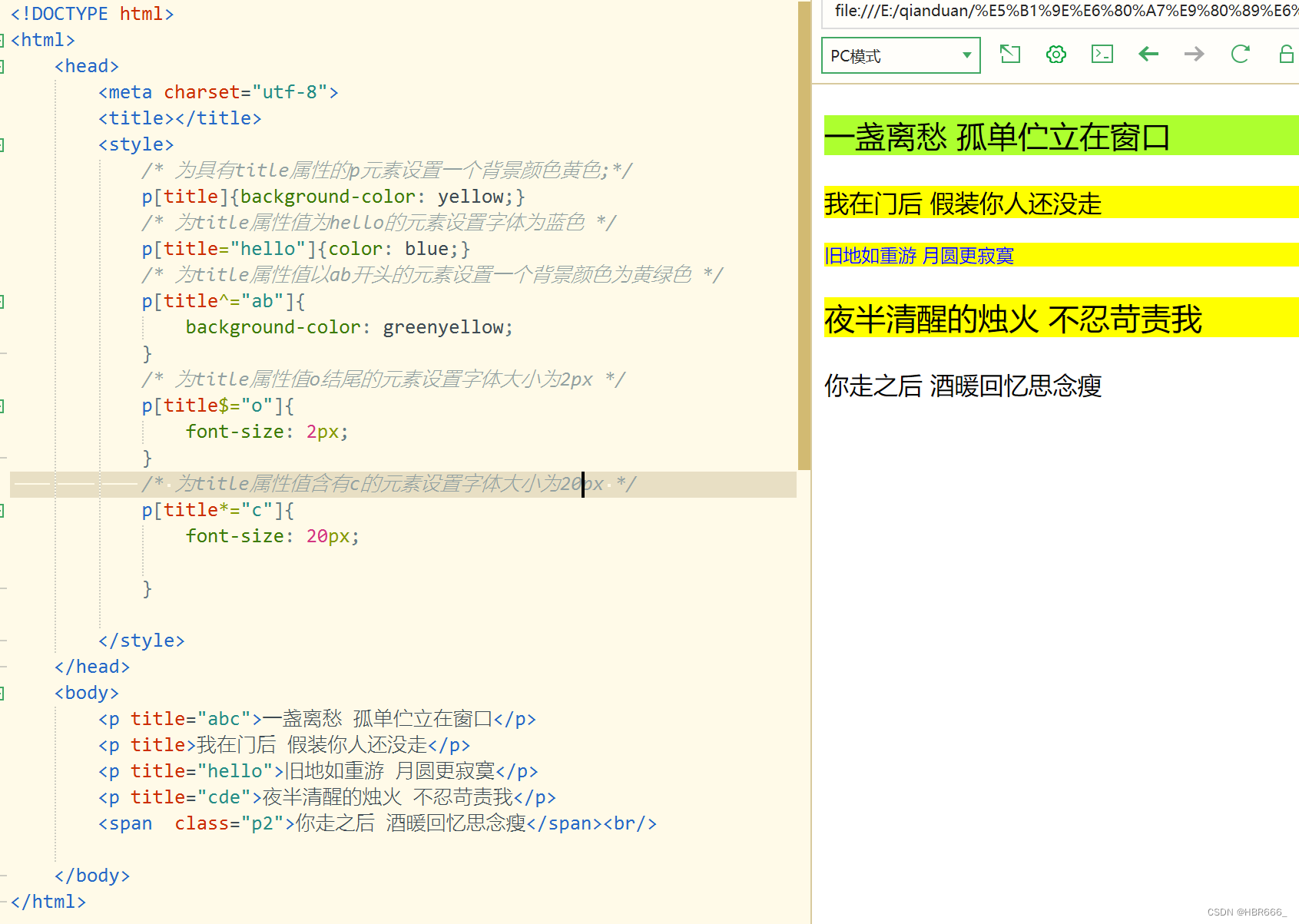The height and width of the screenshot is (924, 1299).
Task: Click the open-in-external-window icon in preview toolbar
Action: coord(1010,54)
